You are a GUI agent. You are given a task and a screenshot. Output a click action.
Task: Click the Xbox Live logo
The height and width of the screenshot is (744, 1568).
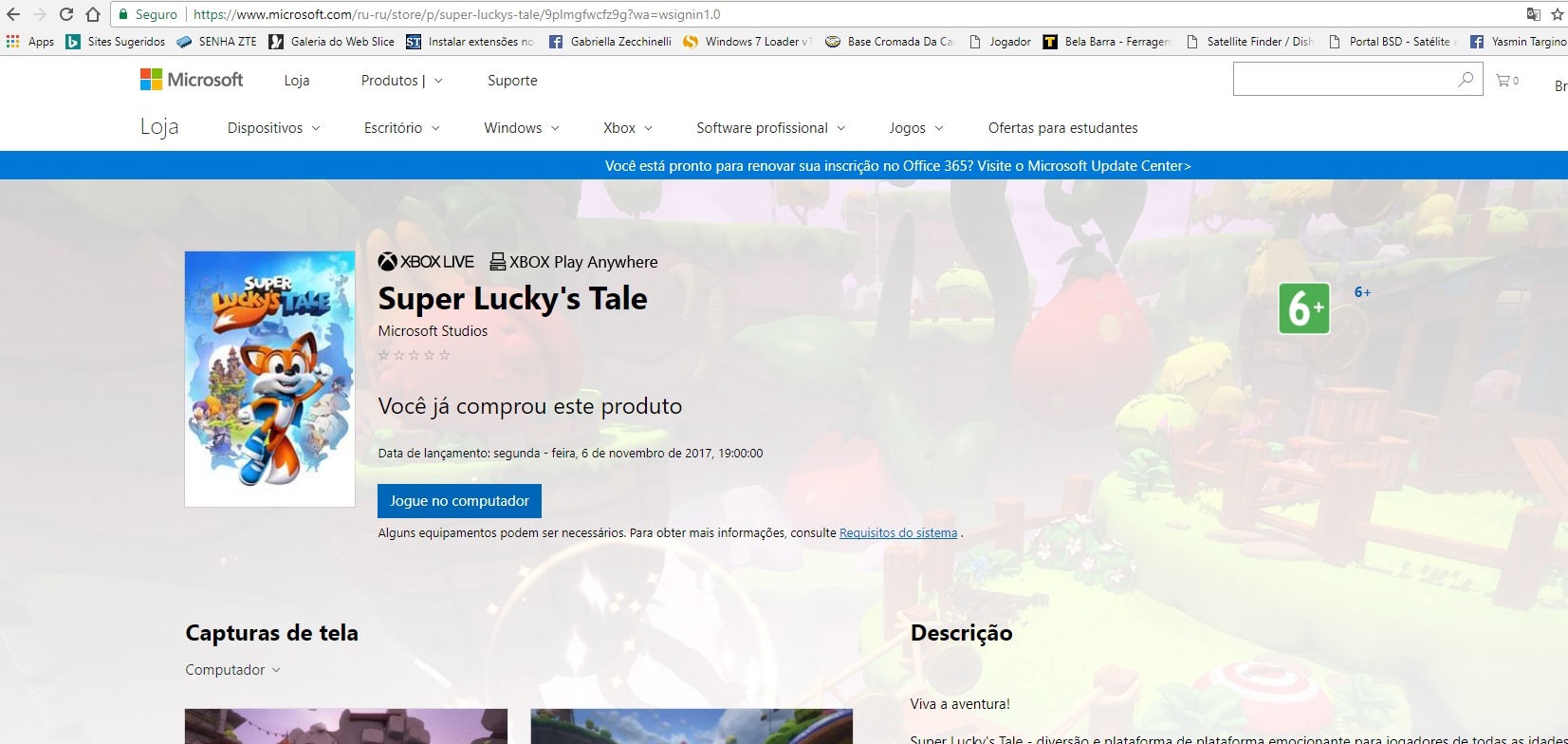click(426, 262)
